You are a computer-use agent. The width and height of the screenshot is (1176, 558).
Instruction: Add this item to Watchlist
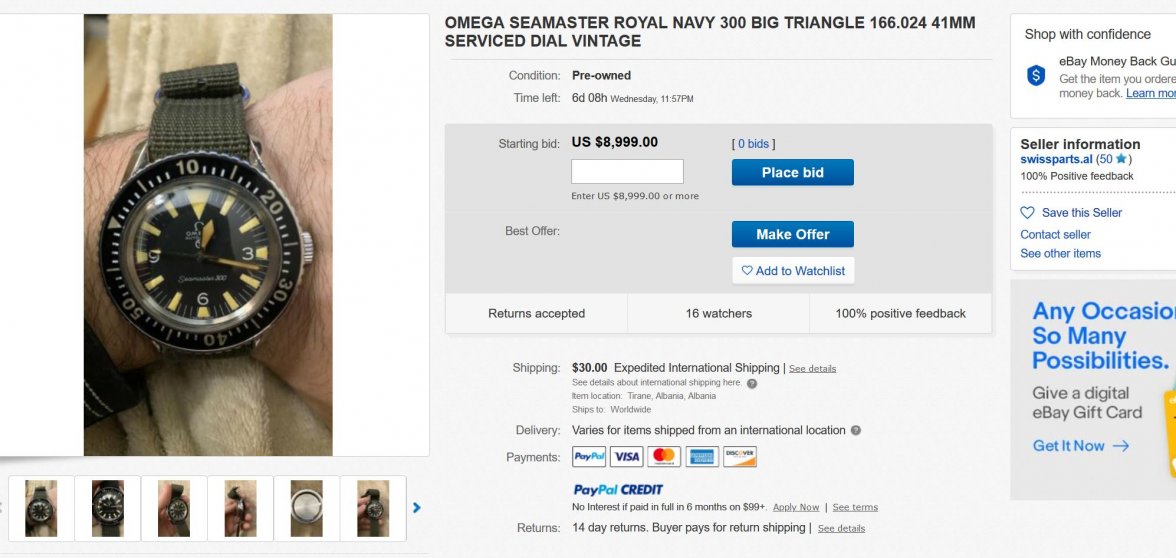pos(793,271)
